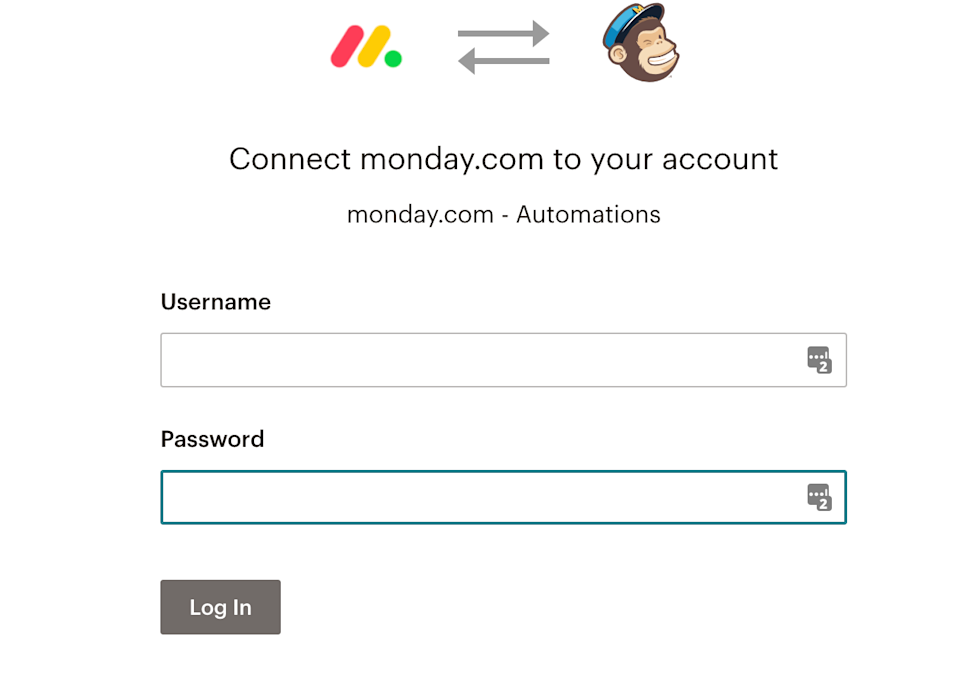Click the Mailchimp Freddie mascot icon

point(641,44)
